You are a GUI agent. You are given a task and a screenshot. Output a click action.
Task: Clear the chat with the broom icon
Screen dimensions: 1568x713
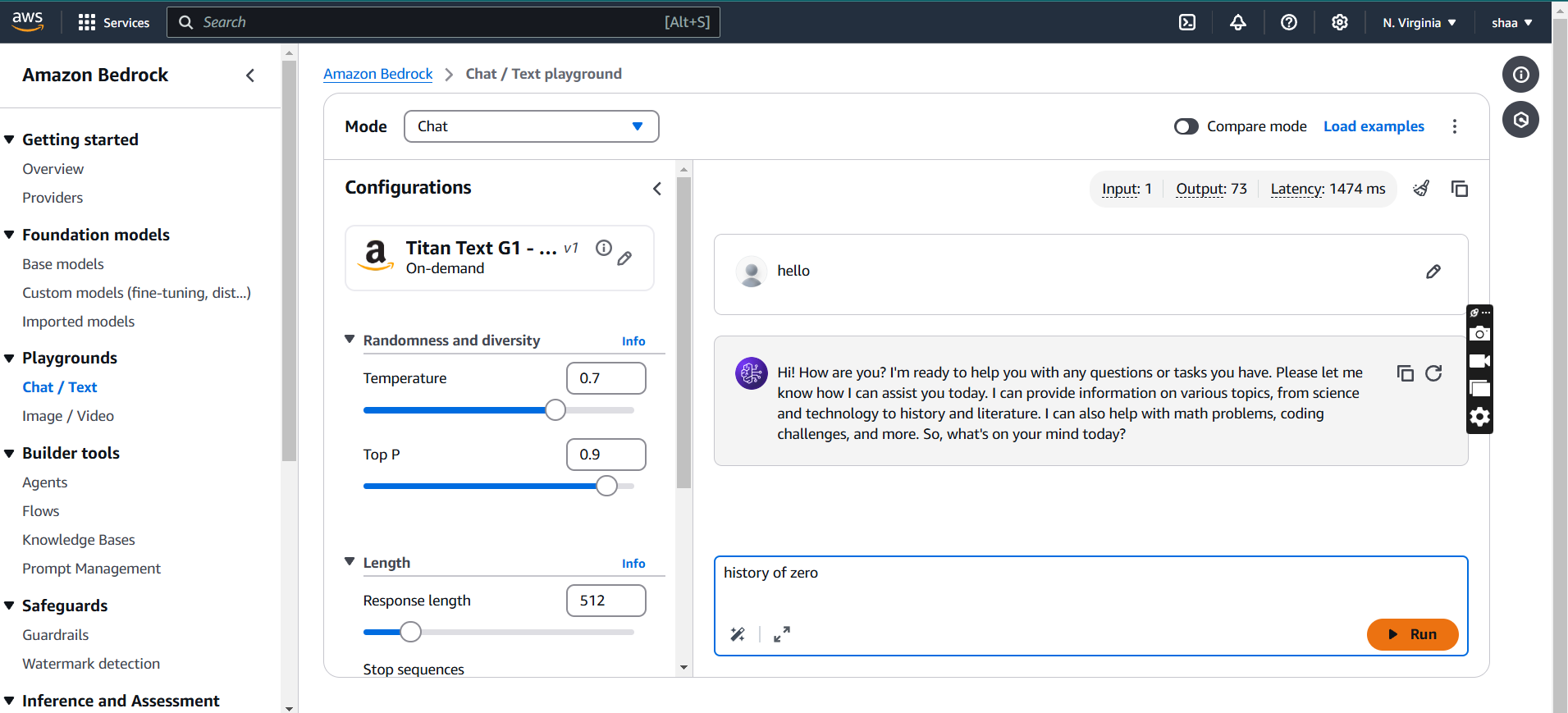(x=1422, y=189)
